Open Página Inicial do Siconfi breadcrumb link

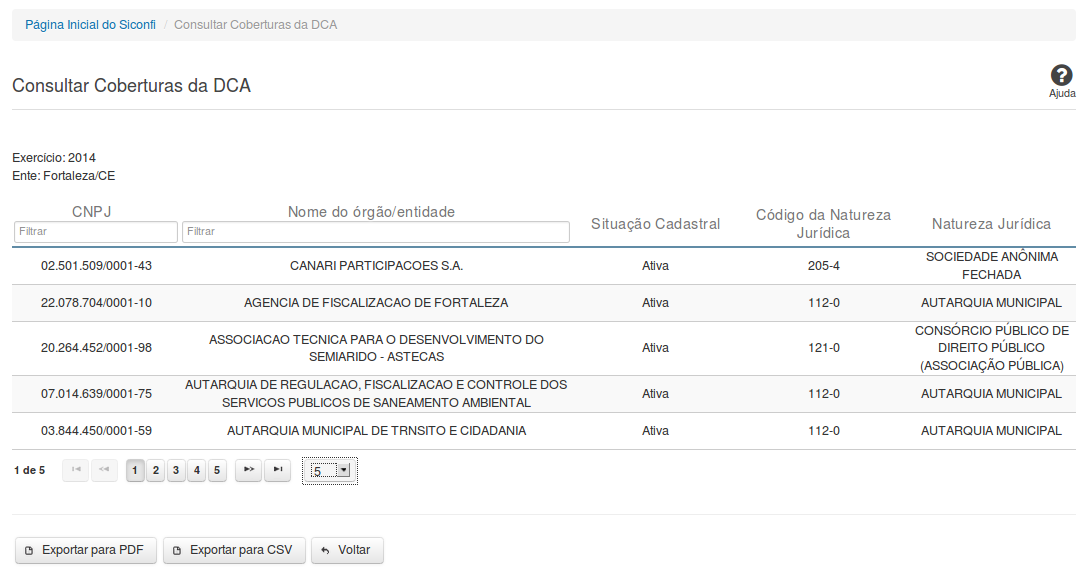(90, 24)
